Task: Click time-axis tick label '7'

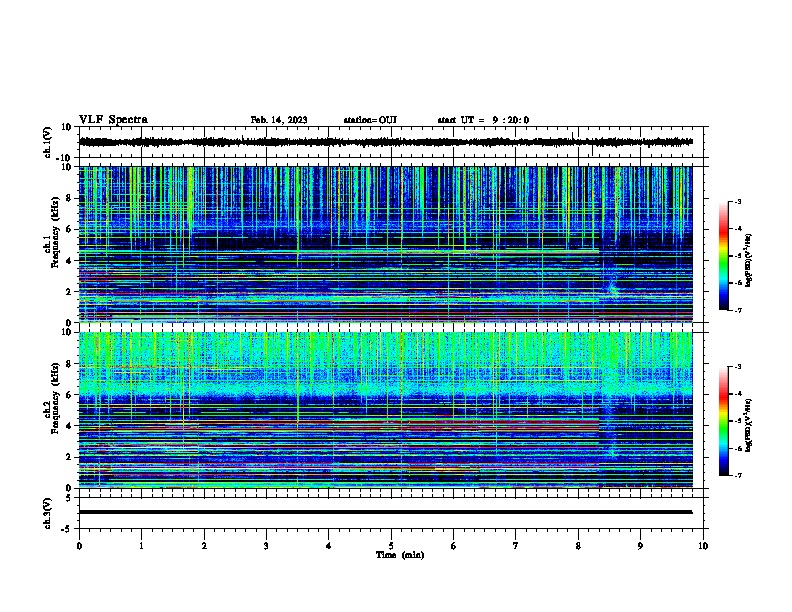Action: click(x=516, y=546)
